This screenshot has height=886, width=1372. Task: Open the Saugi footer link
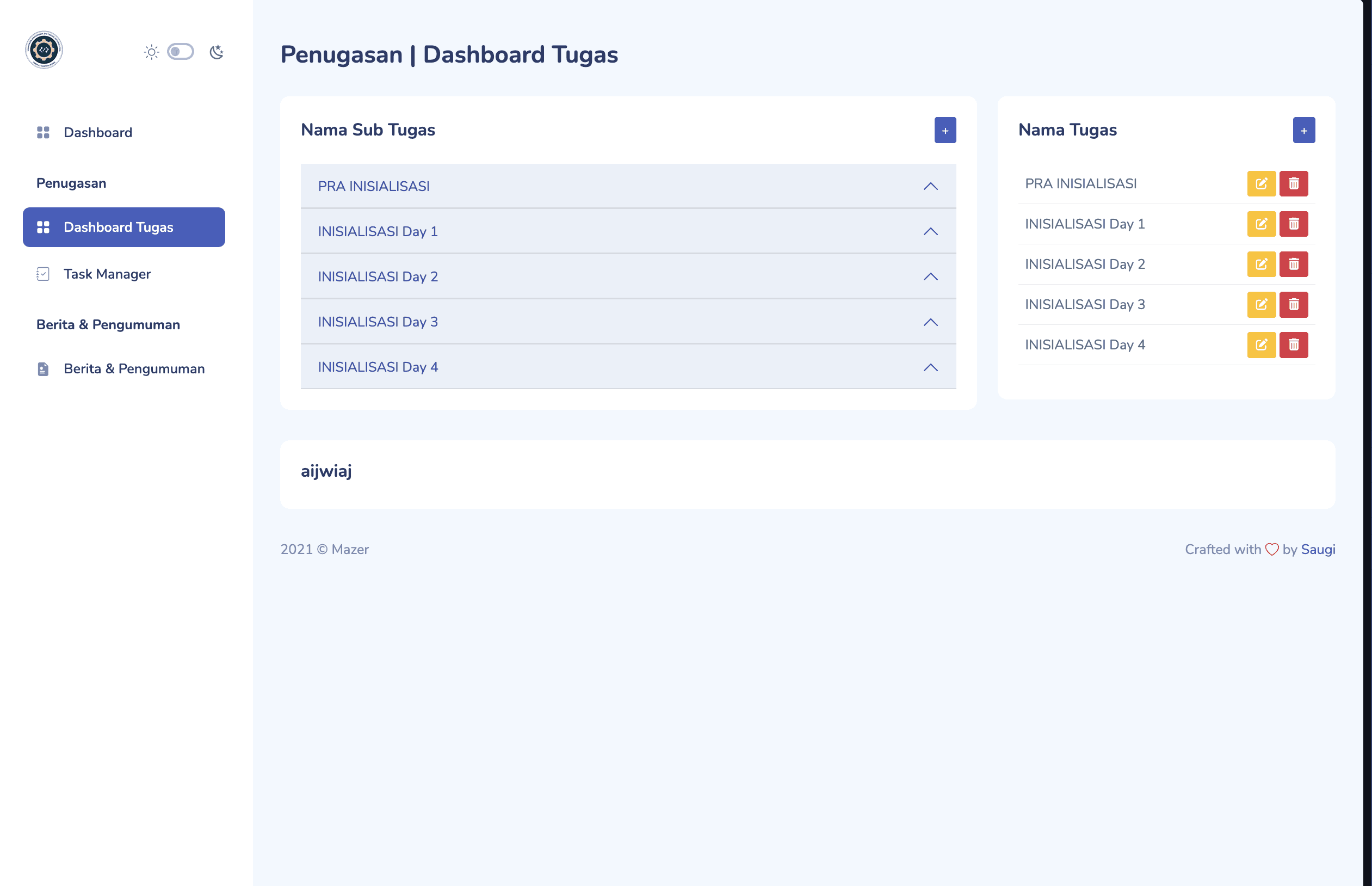pos(1318,550)
